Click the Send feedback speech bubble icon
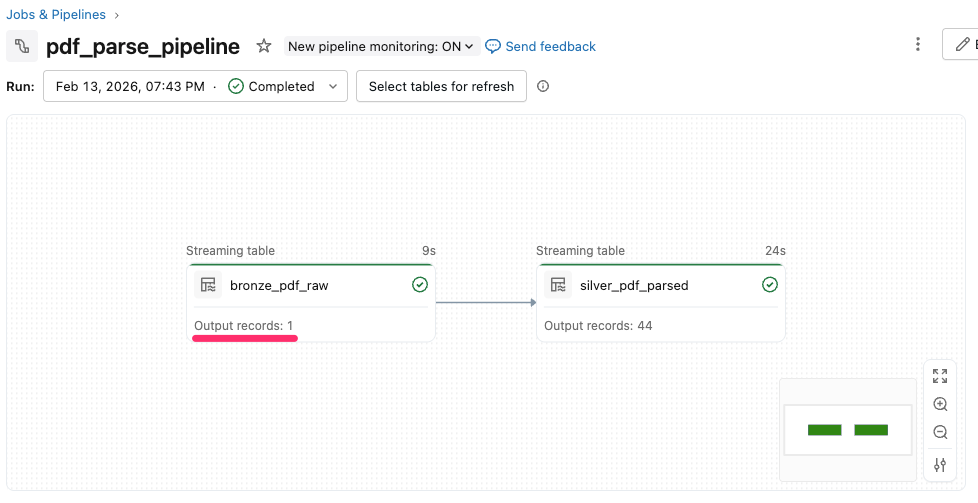Viewport: 978px width, 503px height. pyautogui.click(x=493, y=47)
